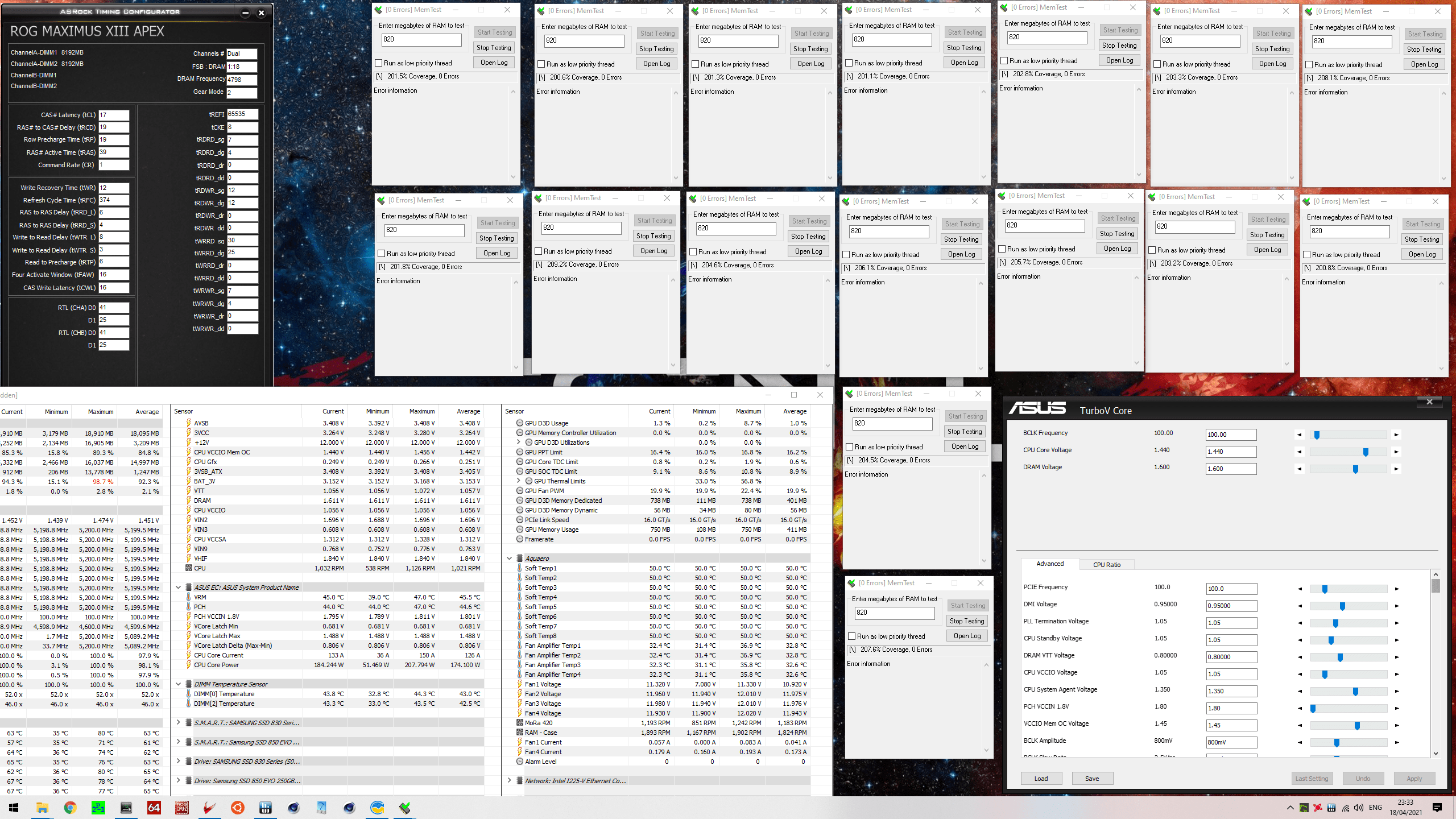Expand S.M.A.R.T. Samsung SSD 850 EVO group
The width and height of the screenshot is (1456, 819).
pyautogui.click(x=179, y=742)
